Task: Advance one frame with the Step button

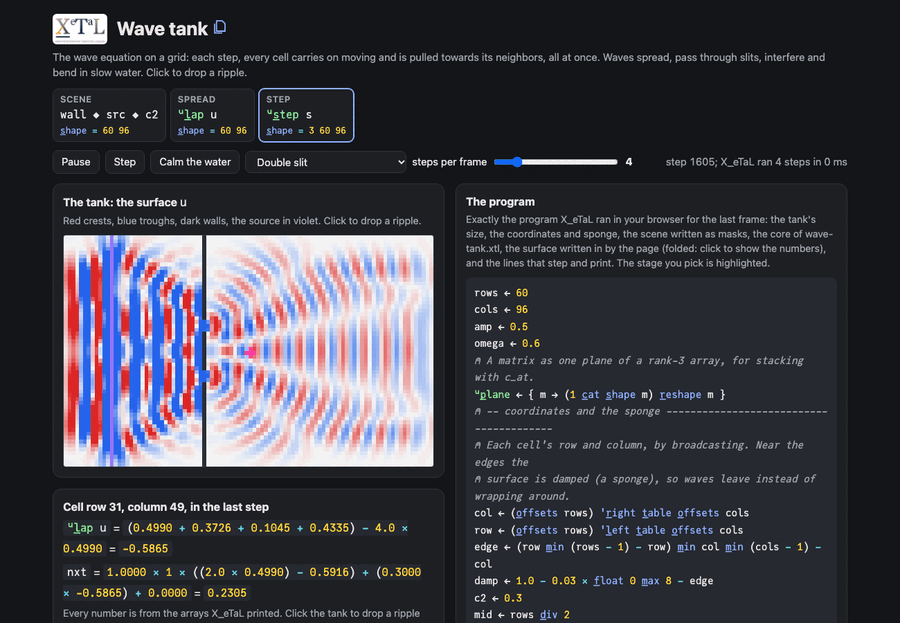Action: point(125,162)
